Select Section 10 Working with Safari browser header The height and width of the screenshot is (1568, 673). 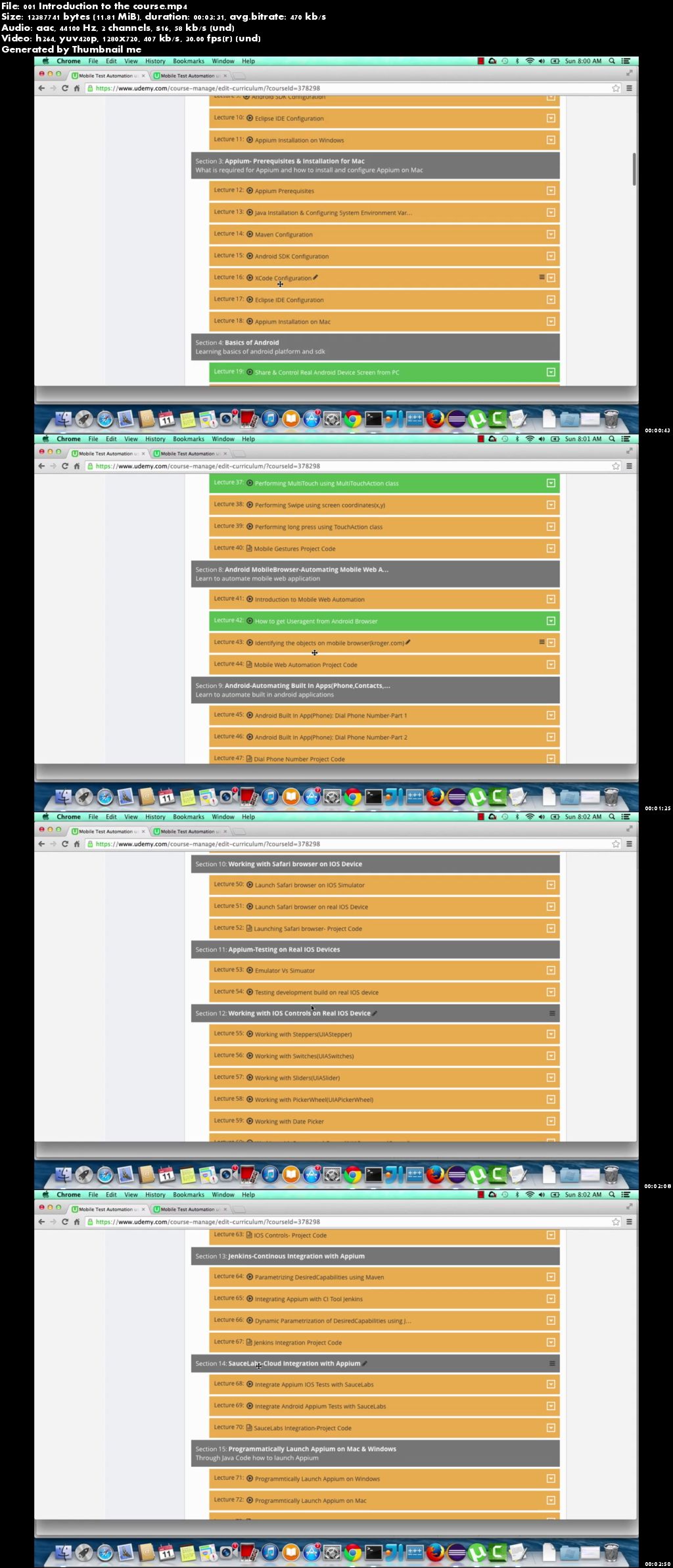point(375,864)
